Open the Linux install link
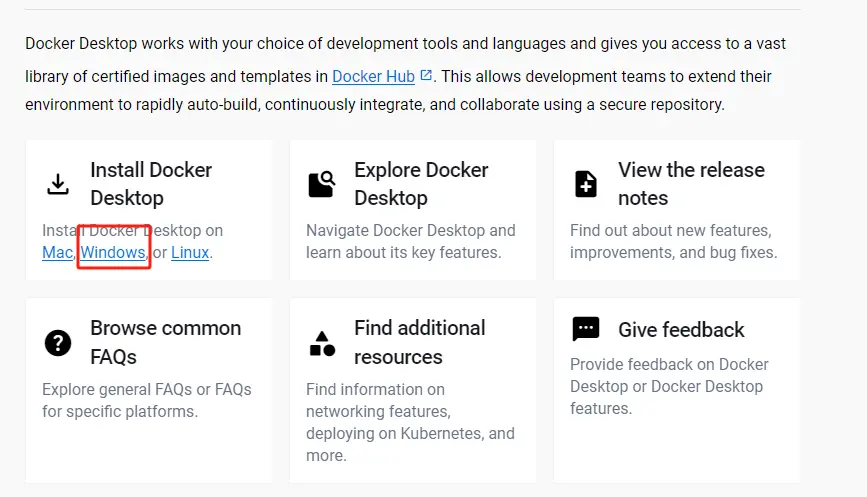 190,253
